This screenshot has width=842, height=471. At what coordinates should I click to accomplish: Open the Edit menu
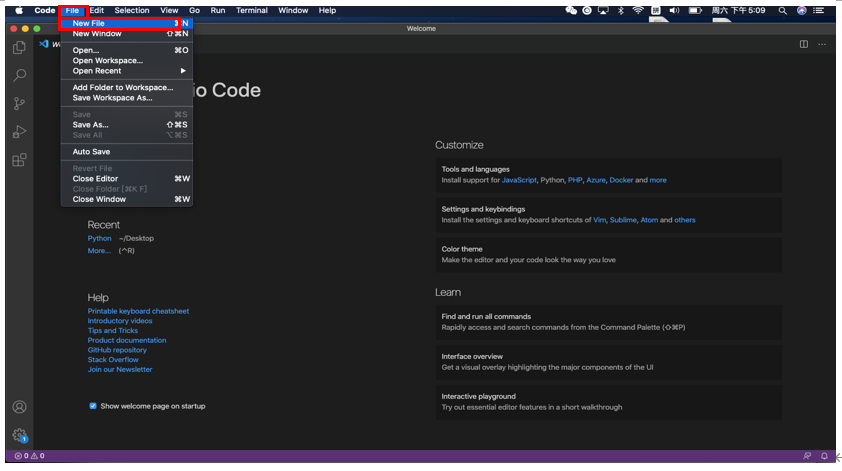(97, 10)
